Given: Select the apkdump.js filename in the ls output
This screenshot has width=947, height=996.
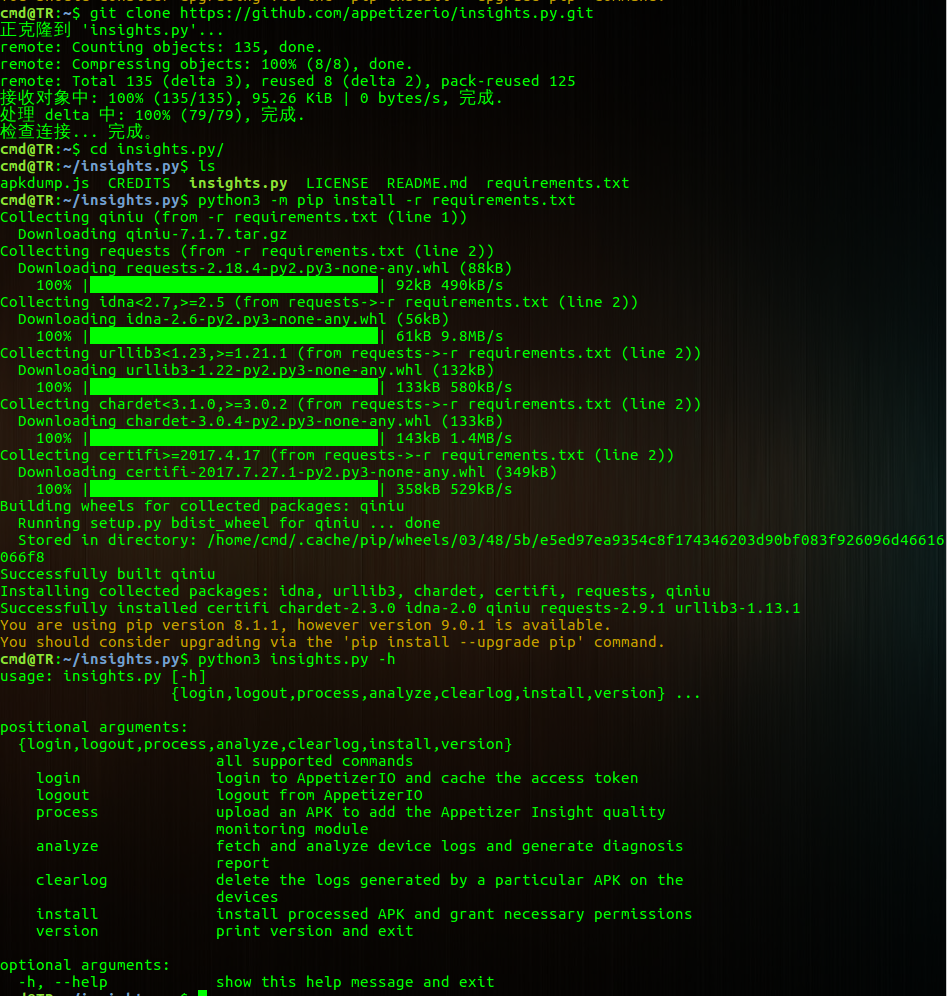Looking at the screenshot, I should tap(44, 183).
